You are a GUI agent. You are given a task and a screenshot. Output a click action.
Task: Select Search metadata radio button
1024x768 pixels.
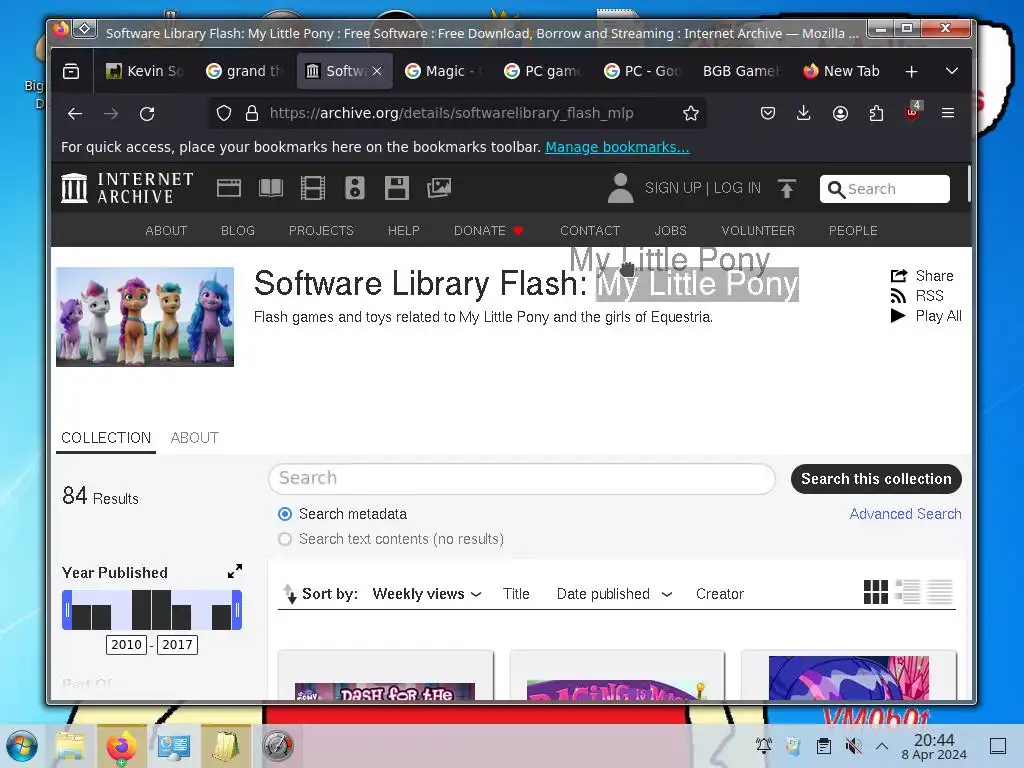tap(285, 514)
